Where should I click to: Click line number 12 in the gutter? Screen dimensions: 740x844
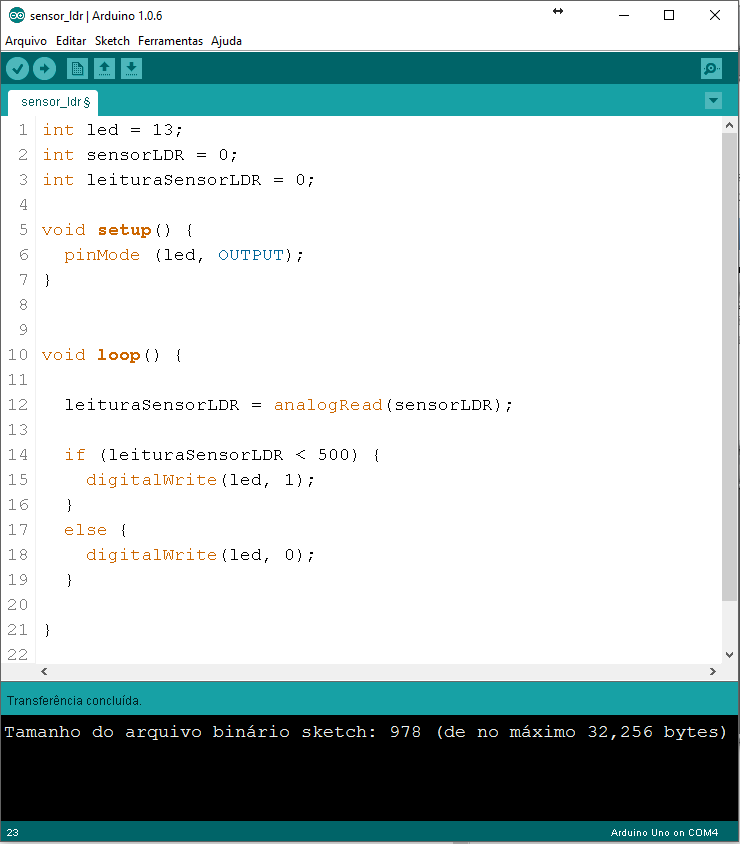18,405
